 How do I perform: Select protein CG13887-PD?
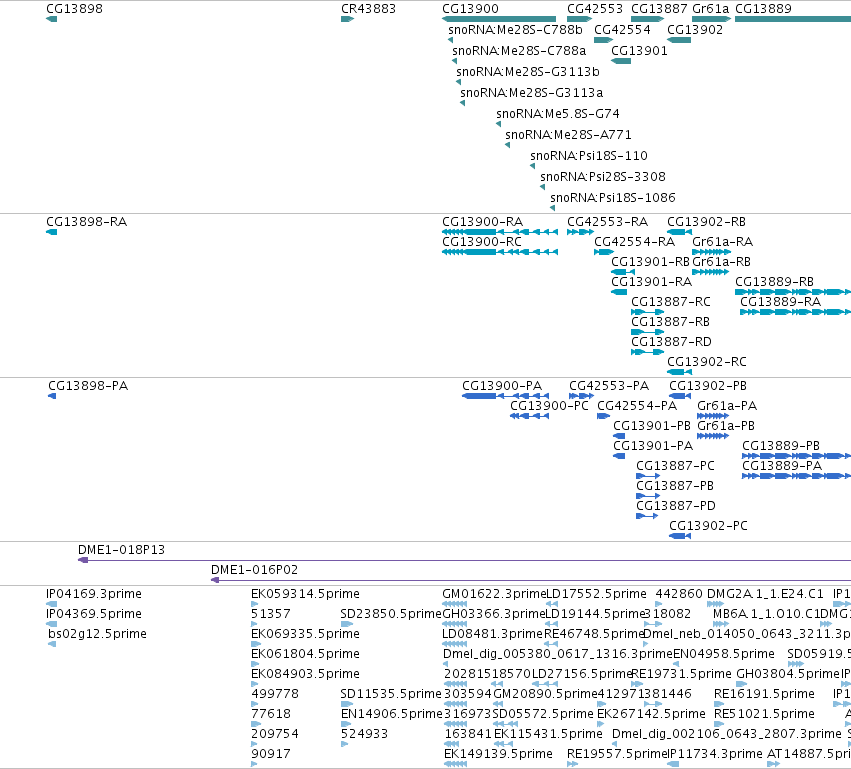tap(676, 506)
